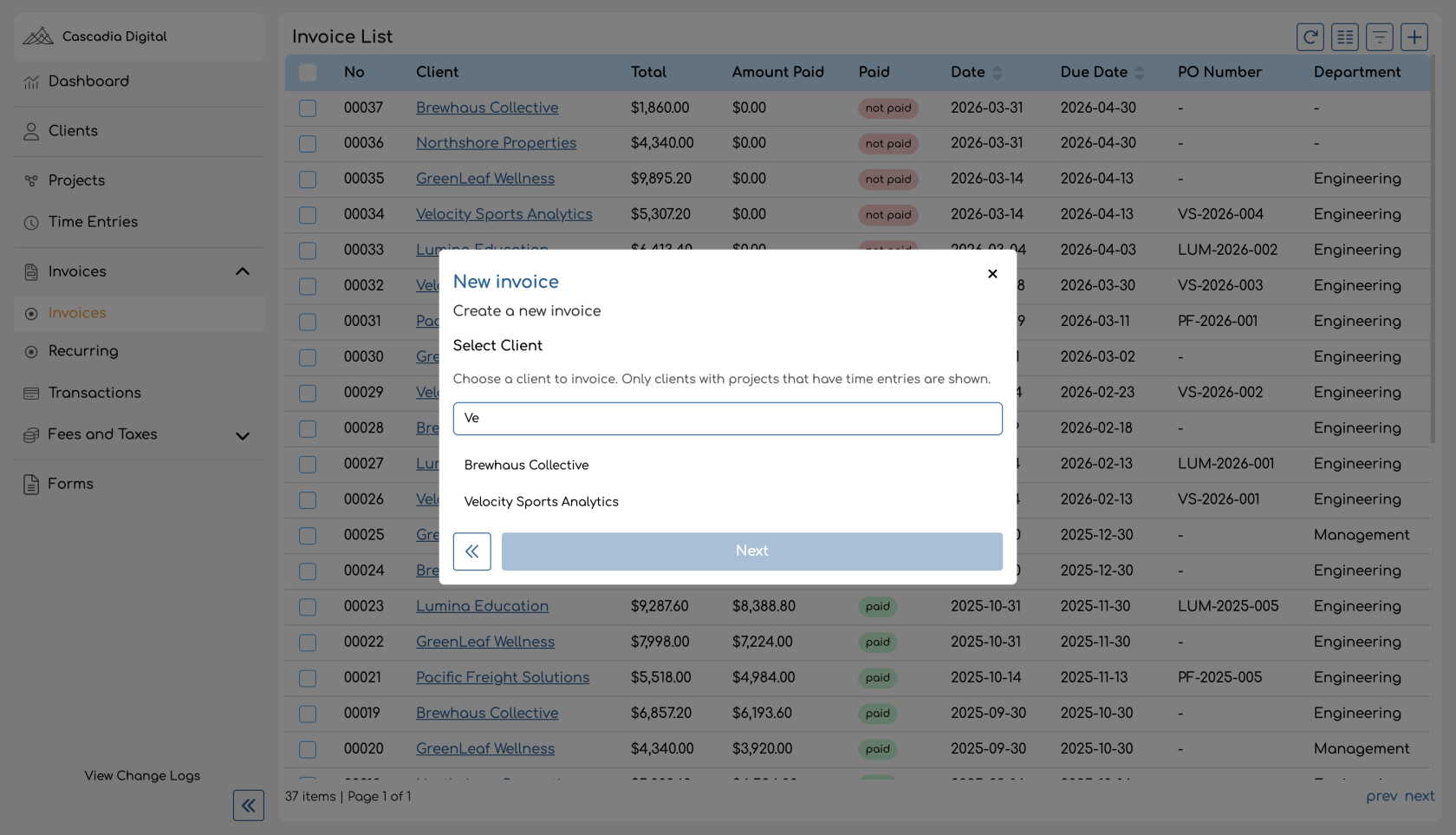Check the box for invoice 00022
This screenshot has height=835, width=1456.
[308, 643]
